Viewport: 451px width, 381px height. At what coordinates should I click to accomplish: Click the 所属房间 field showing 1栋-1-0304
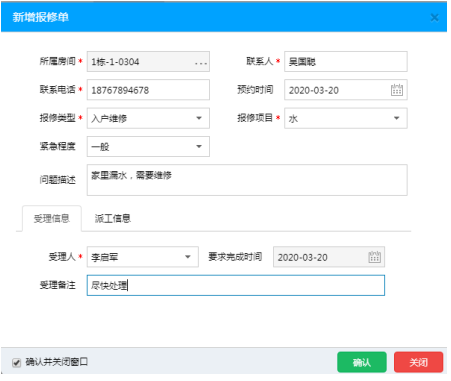(x=148, y=61)
